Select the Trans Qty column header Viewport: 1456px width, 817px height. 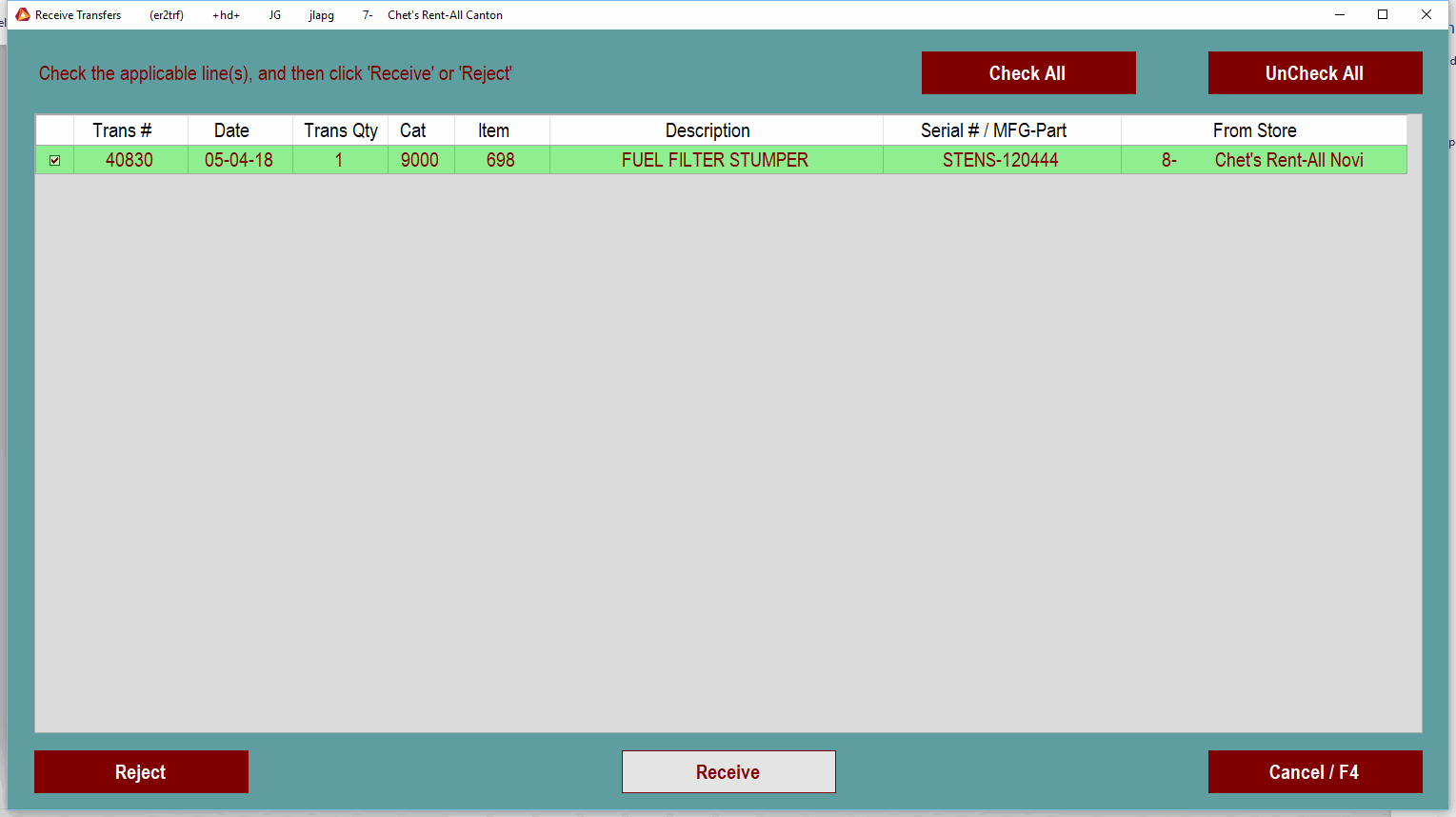(340, 130)
